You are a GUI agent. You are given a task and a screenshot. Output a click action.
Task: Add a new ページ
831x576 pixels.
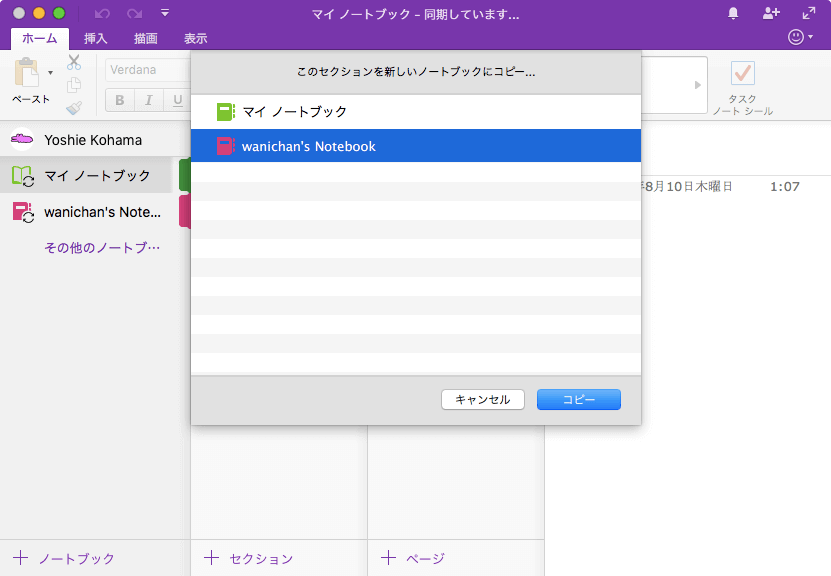(x=413, y=558)
